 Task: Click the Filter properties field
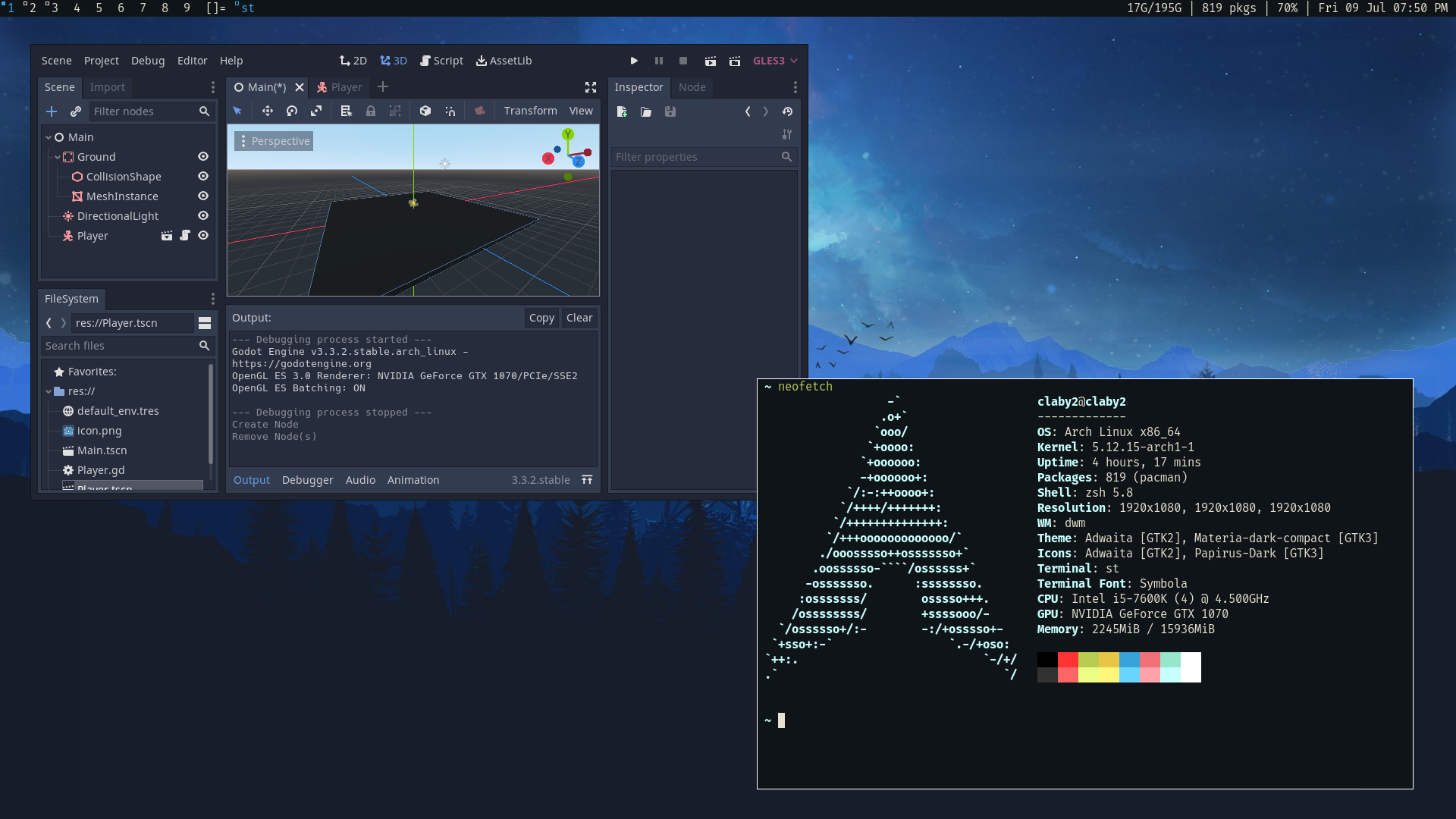(704, 157)
